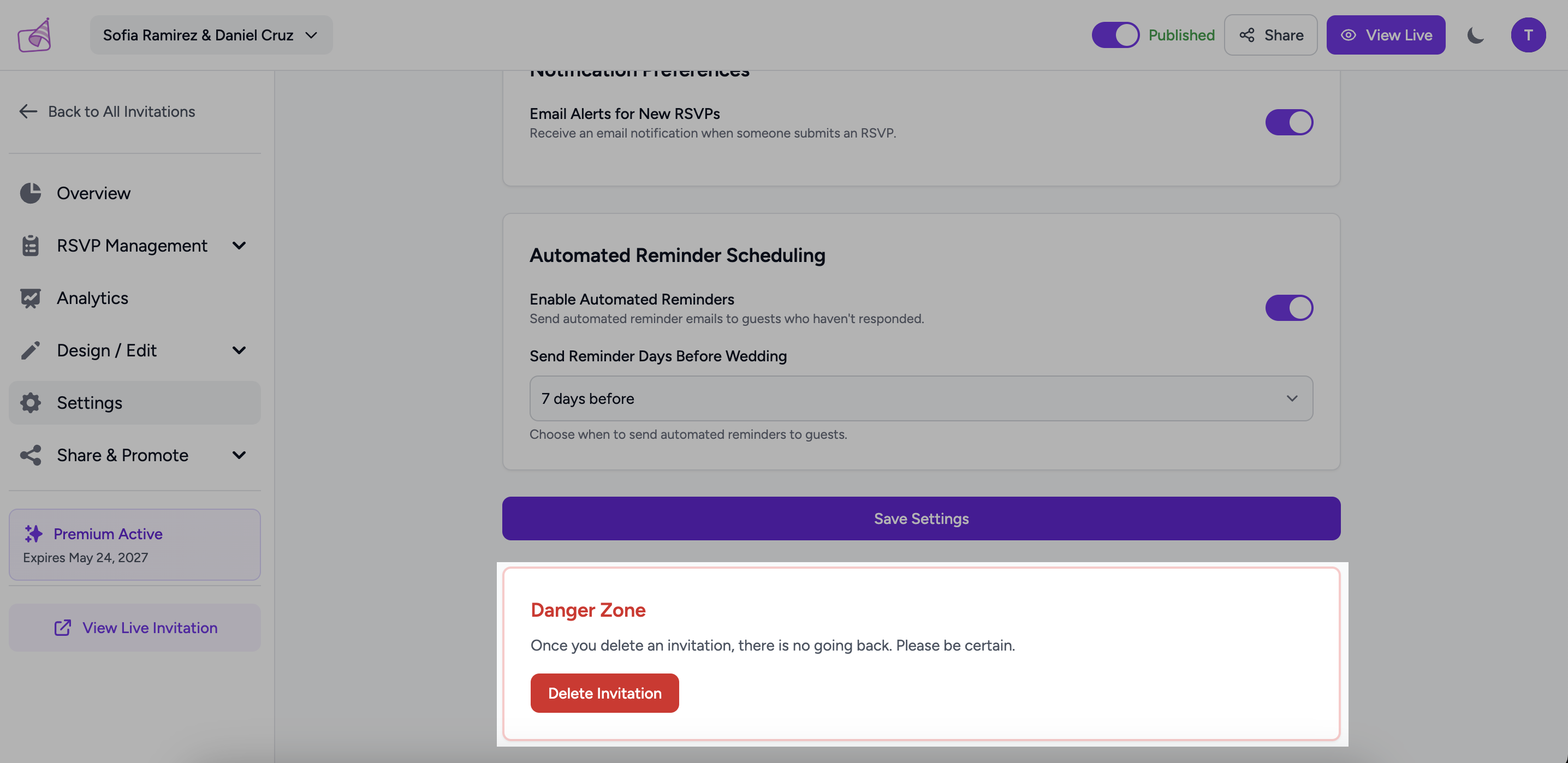Click Back to All Invitations link
The image size is (1568, 763).
(x=107, y=111)
